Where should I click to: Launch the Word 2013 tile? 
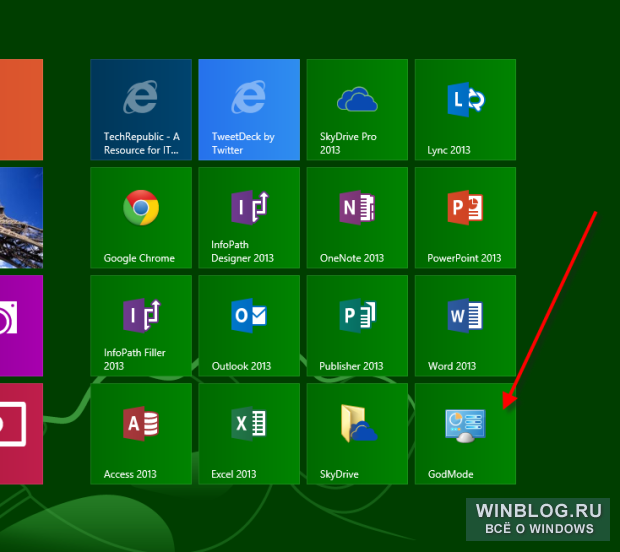(x=465, y=325)
